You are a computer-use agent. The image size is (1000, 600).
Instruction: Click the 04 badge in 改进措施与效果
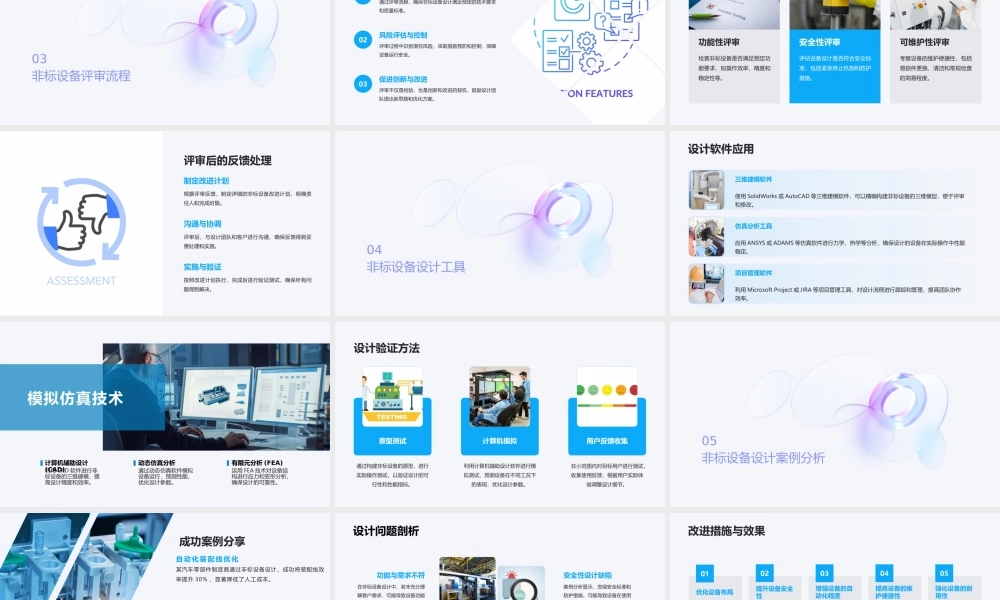(x=884, y=573)
